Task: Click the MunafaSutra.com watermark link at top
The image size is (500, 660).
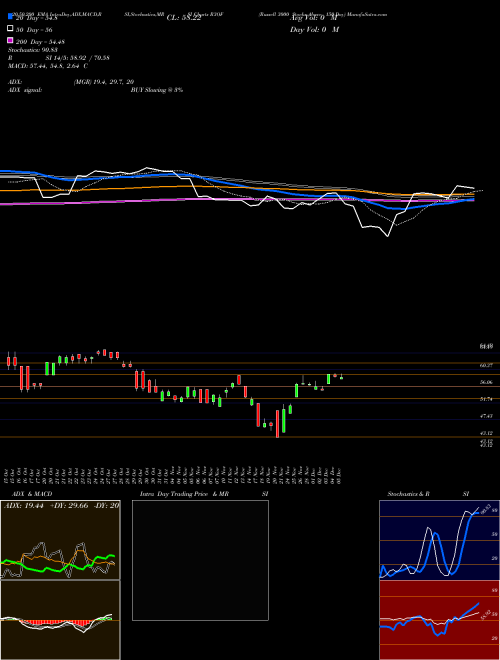Action: pyautogui.click(x=365, y=14)
